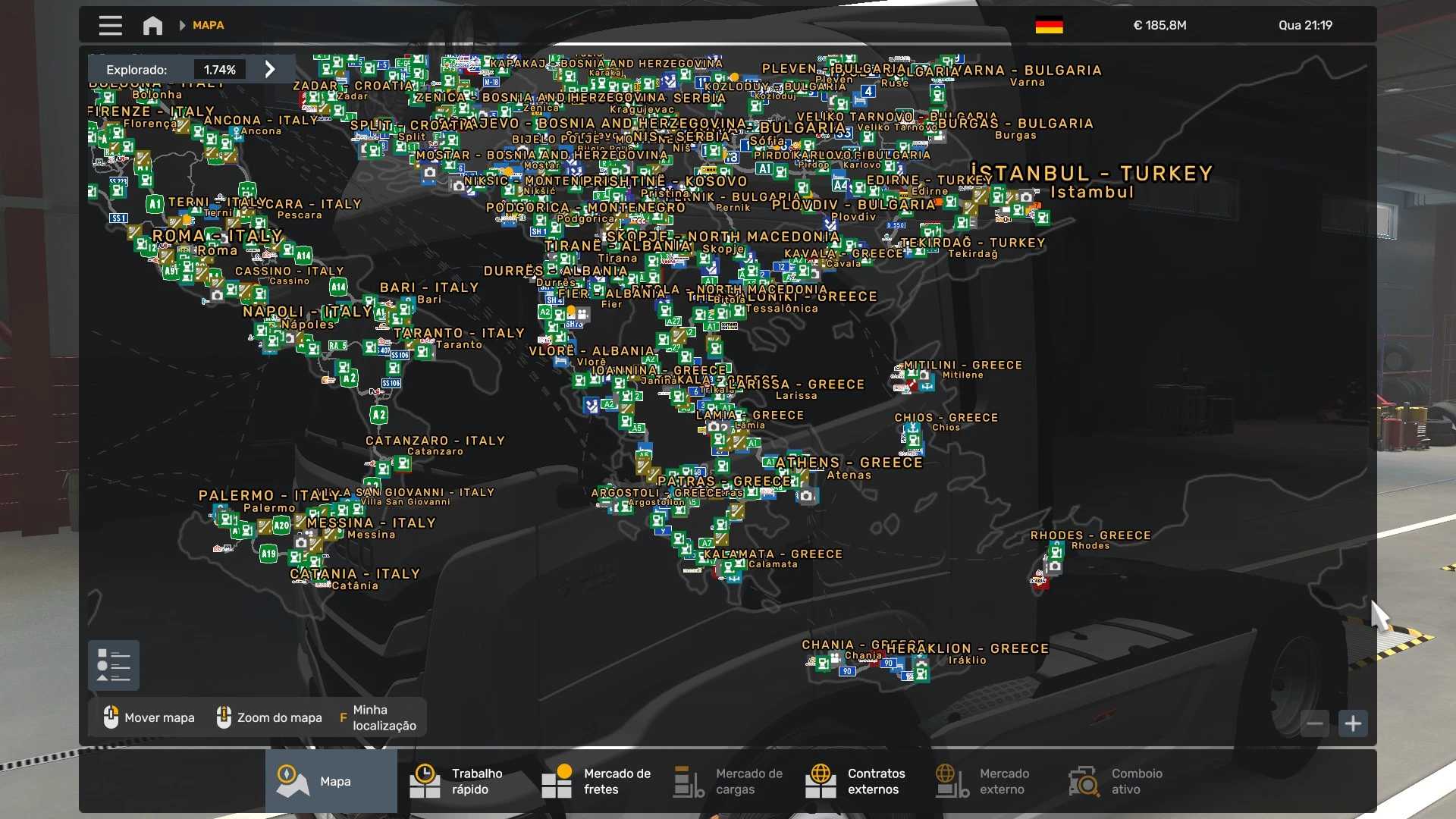The image size is (1456, 819).
Task: Zoom in the map with plus button
Action: pos(1353,723)
